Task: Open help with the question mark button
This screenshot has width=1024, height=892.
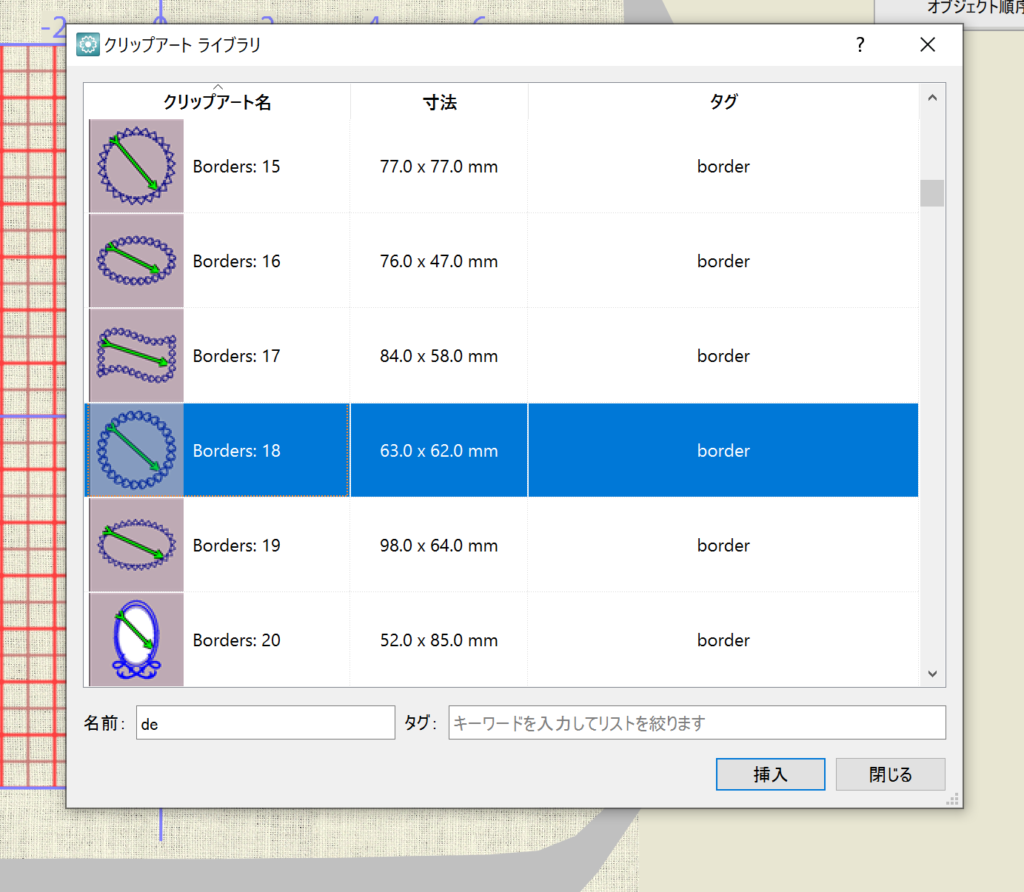Action: (860, 45)
